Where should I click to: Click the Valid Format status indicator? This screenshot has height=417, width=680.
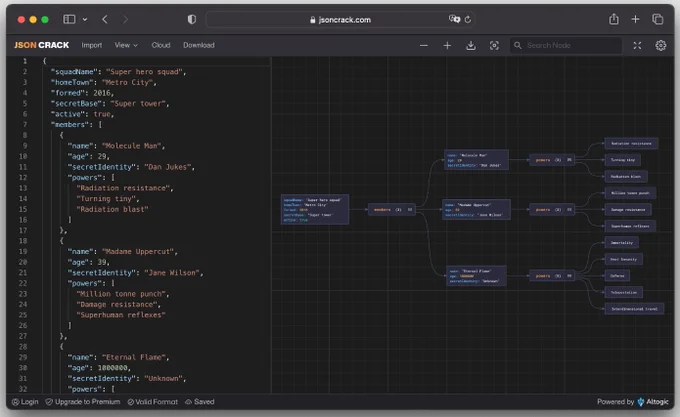click(153, 402)
